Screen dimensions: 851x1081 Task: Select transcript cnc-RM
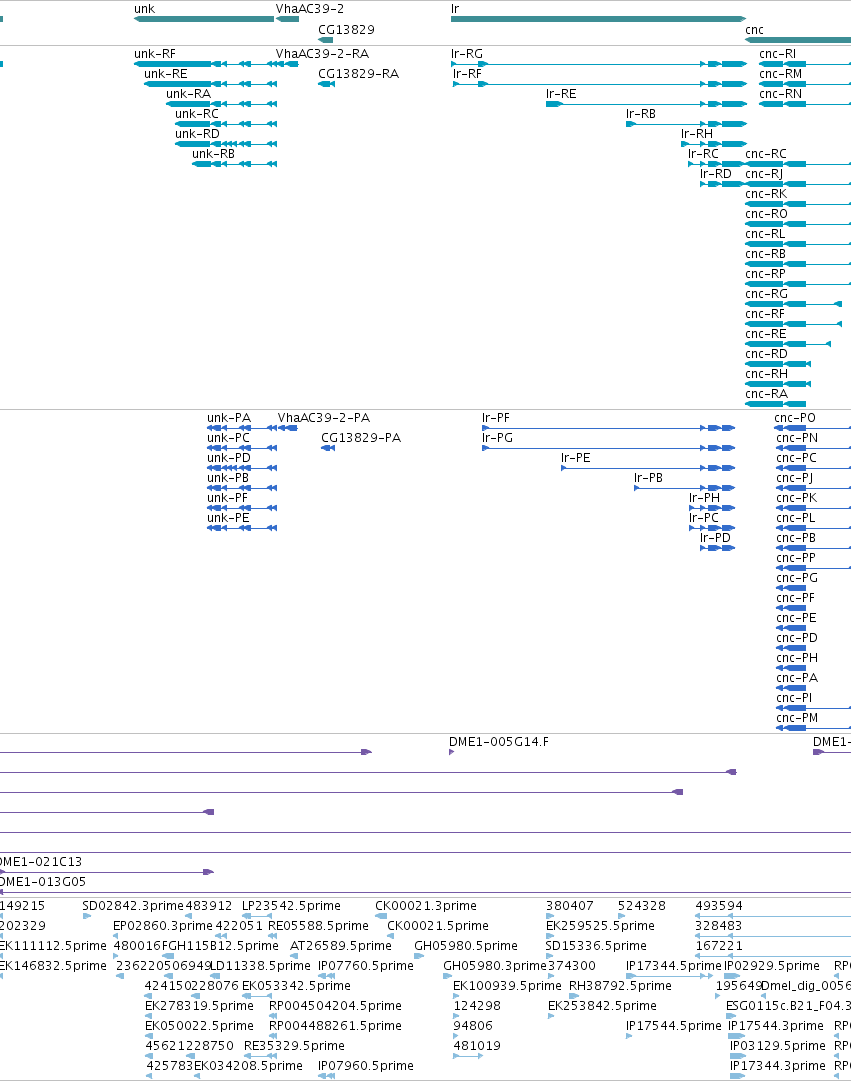pos(781,74)
